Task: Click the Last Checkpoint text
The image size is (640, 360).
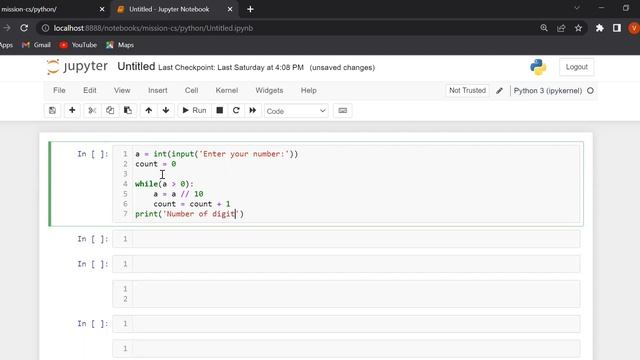Action: click(231, 67)
